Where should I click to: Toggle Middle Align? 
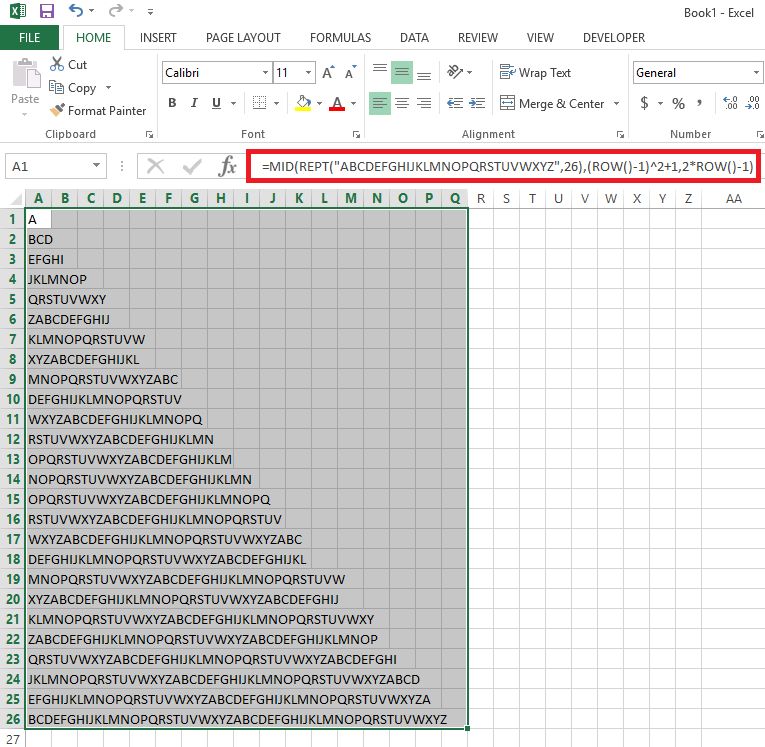tap(402, 73)
